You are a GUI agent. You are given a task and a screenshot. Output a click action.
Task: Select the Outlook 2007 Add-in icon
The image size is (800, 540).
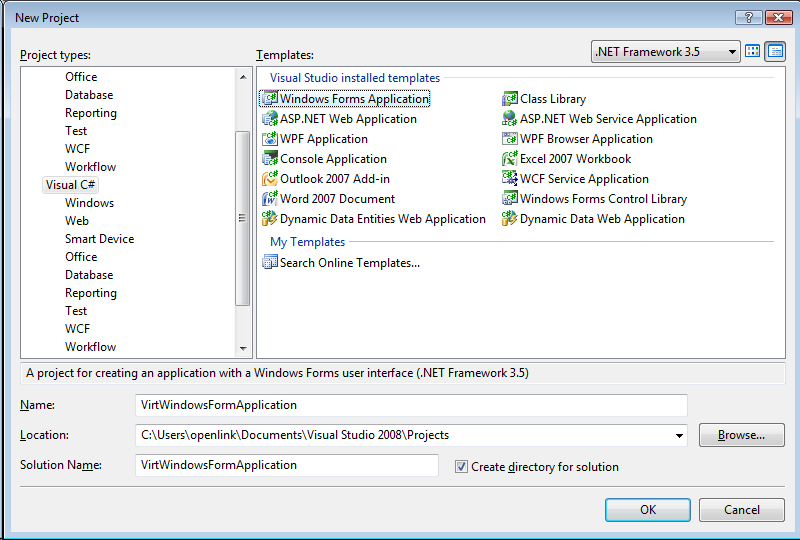click(269, 179)
